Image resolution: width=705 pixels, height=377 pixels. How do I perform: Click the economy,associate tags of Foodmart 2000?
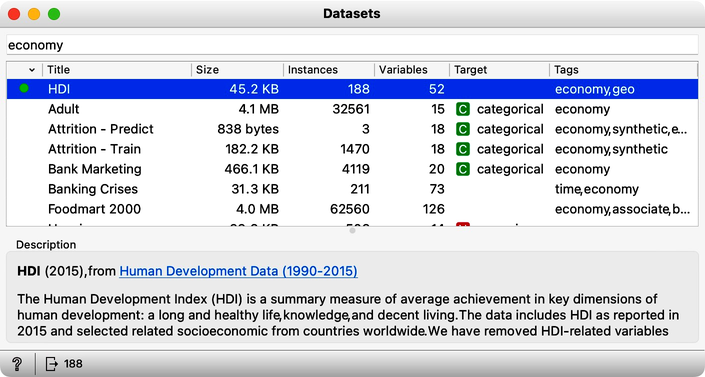point(622,209)
